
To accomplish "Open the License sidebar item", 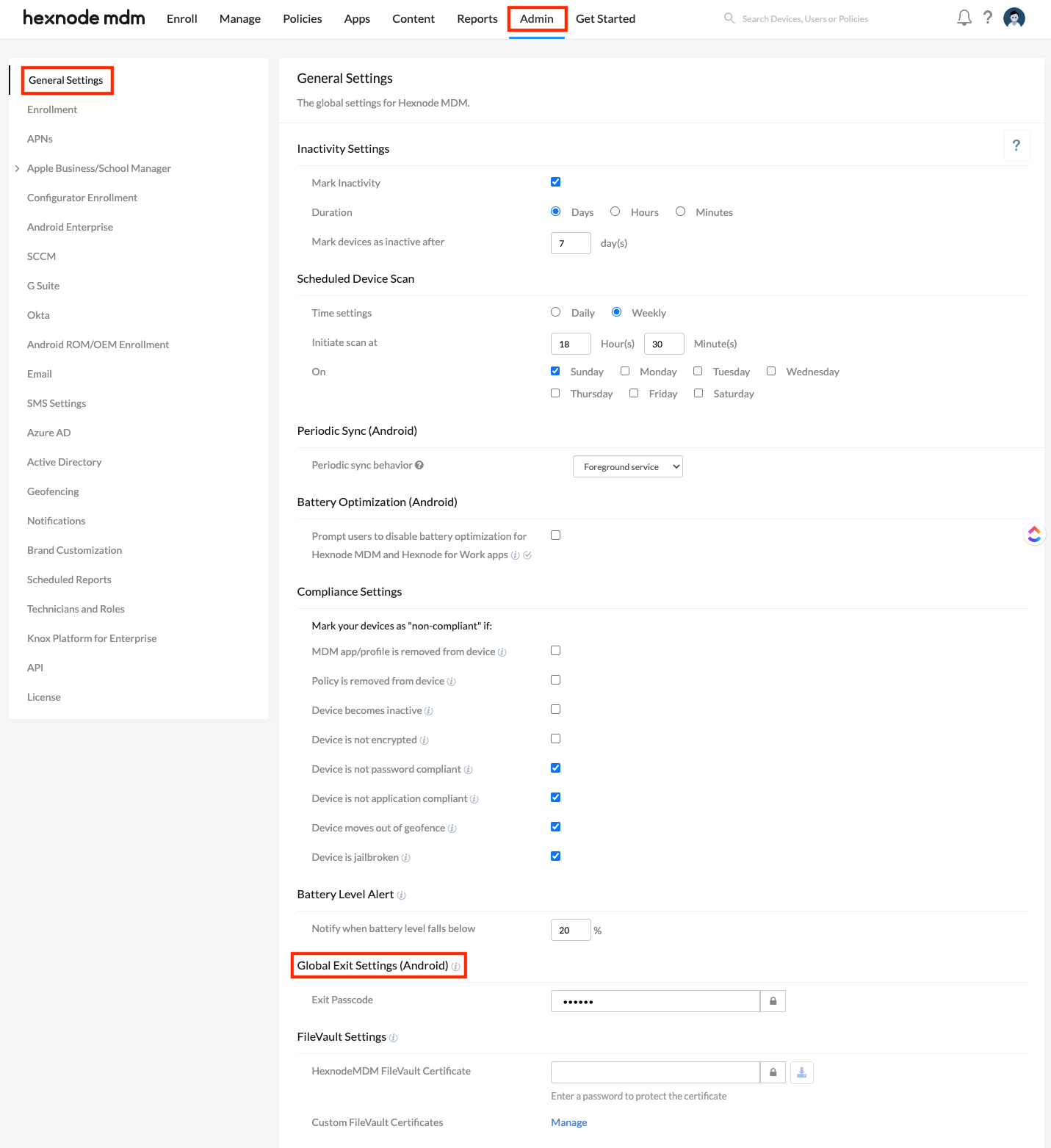I will click(44, 697).
